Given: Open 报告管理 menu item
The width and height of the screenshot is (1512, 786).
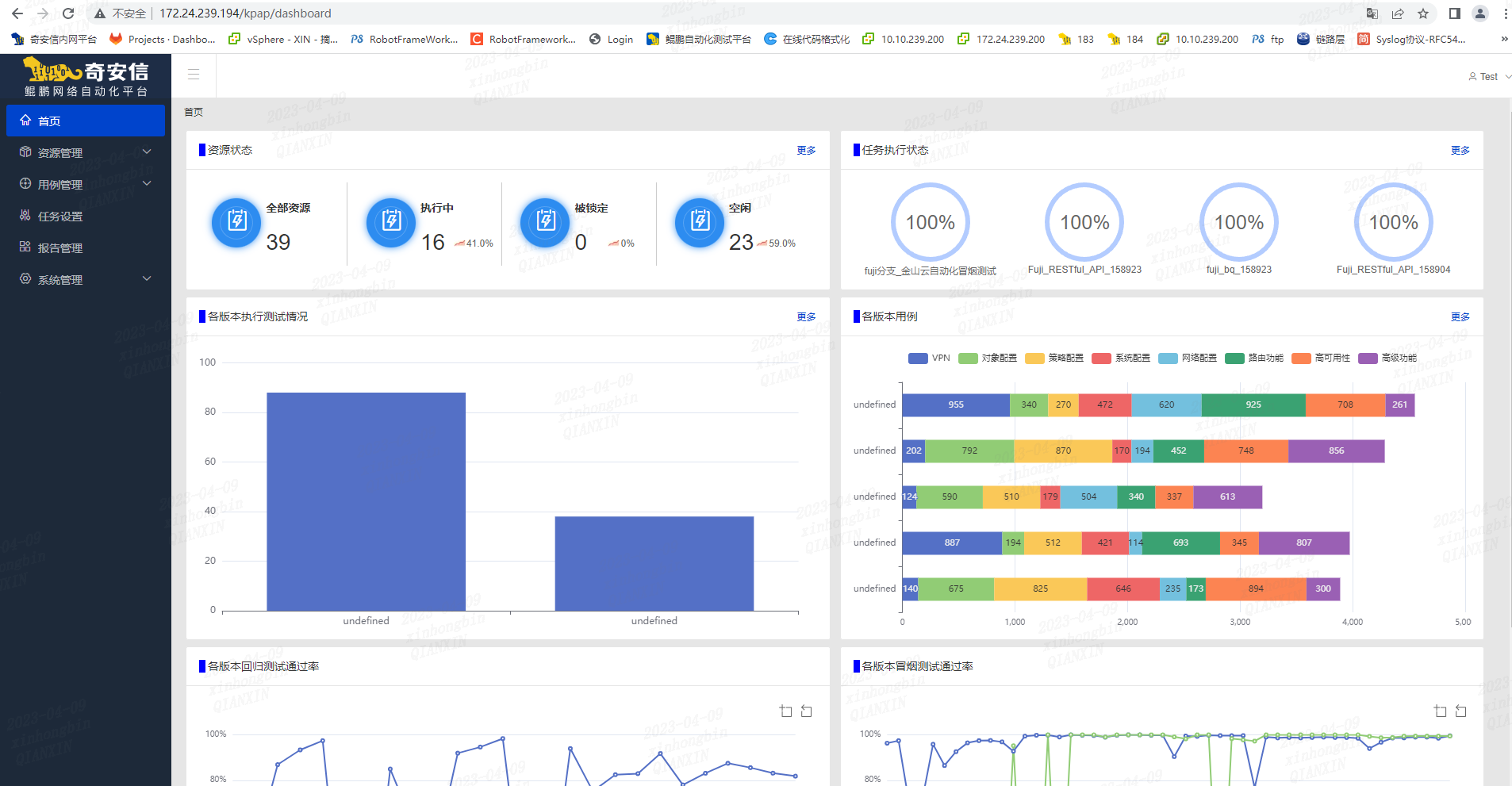Looking at the screenshot, I should (86, 247).
